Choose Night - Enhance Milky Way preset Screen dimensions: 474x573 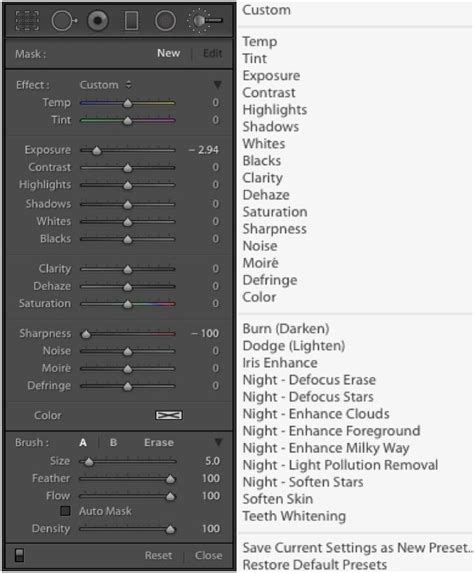(326, 448)
